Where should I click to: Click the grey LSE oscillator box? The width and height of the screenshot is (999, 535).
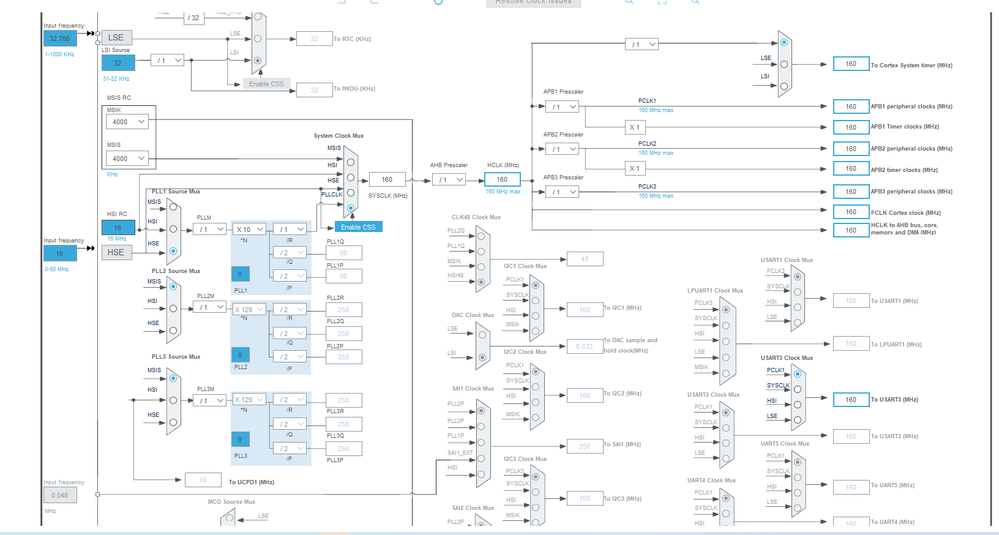pos(117,38)
